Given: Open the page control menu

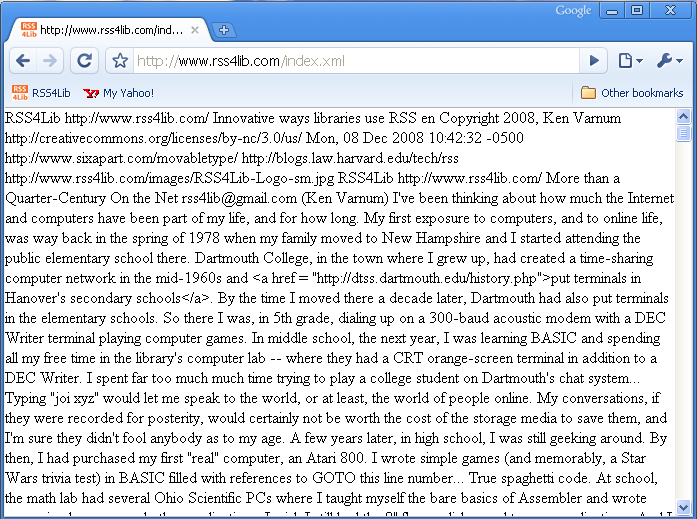Looking at the screenshot, I should click(x=630, y=60).
